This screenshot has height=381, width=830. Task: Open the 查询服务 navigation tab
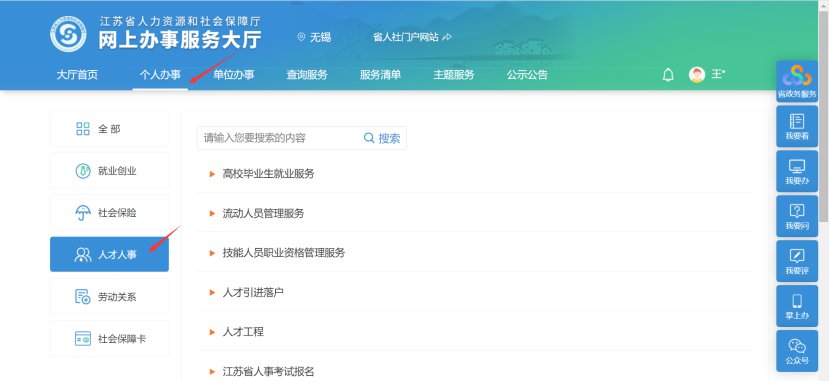pos(307,75)
